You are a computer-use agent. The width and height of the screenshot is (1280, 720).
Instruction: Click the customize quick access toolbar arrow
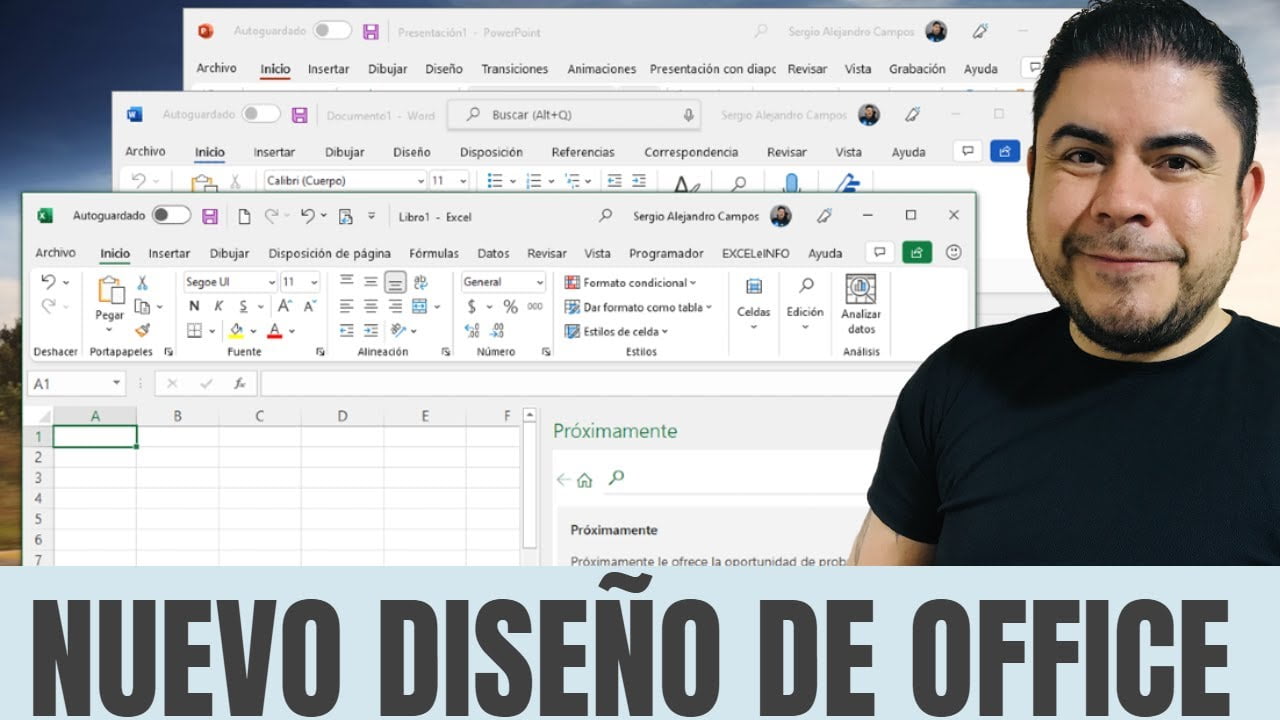(372, 216)
